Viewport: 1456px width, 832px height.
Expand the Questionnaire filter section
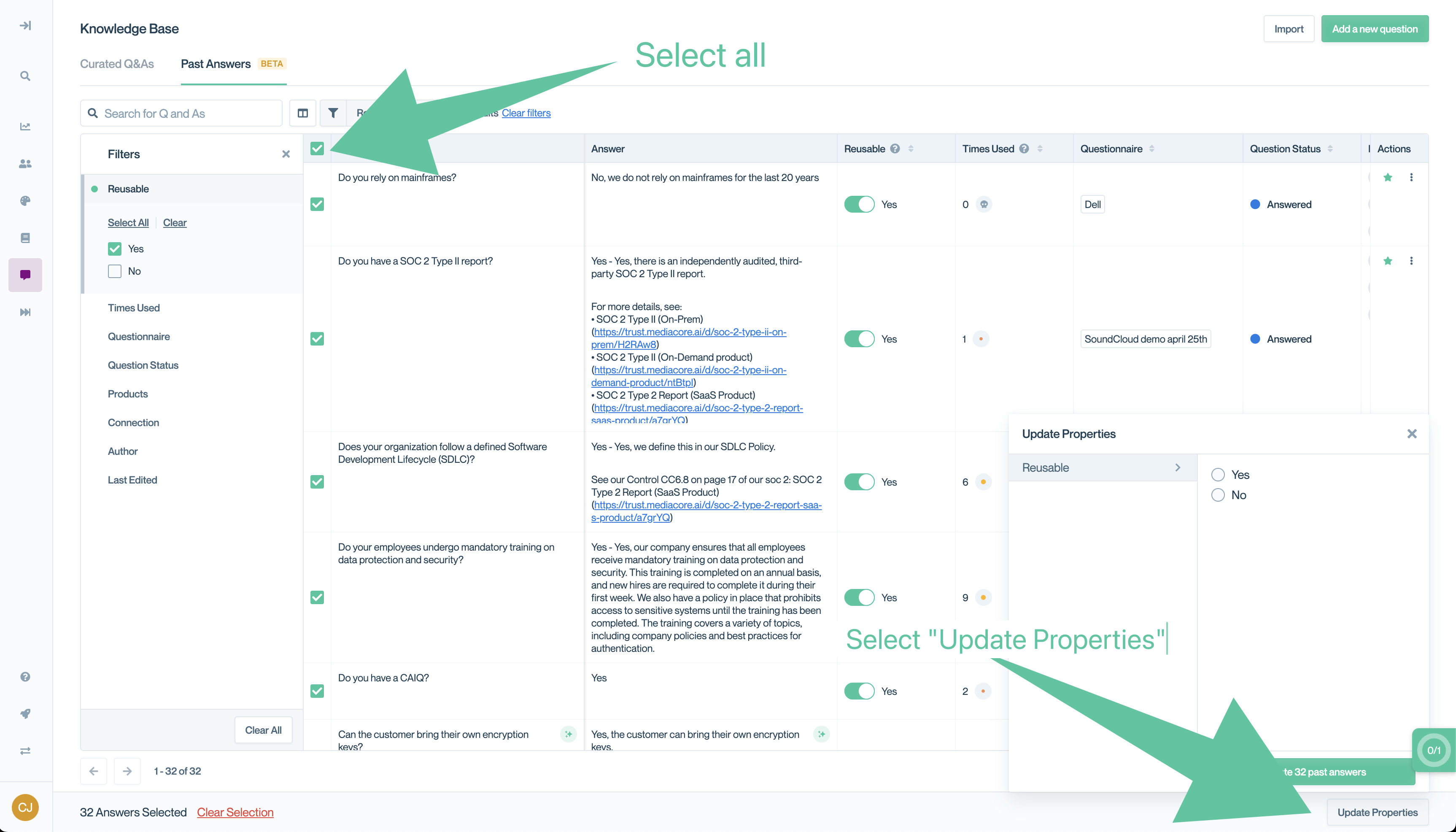[139, 336]
